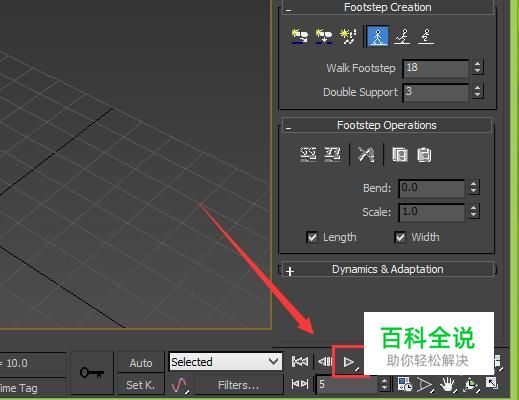Click the current frame number field
Screen dimensions: 519x400
[347, 384]
